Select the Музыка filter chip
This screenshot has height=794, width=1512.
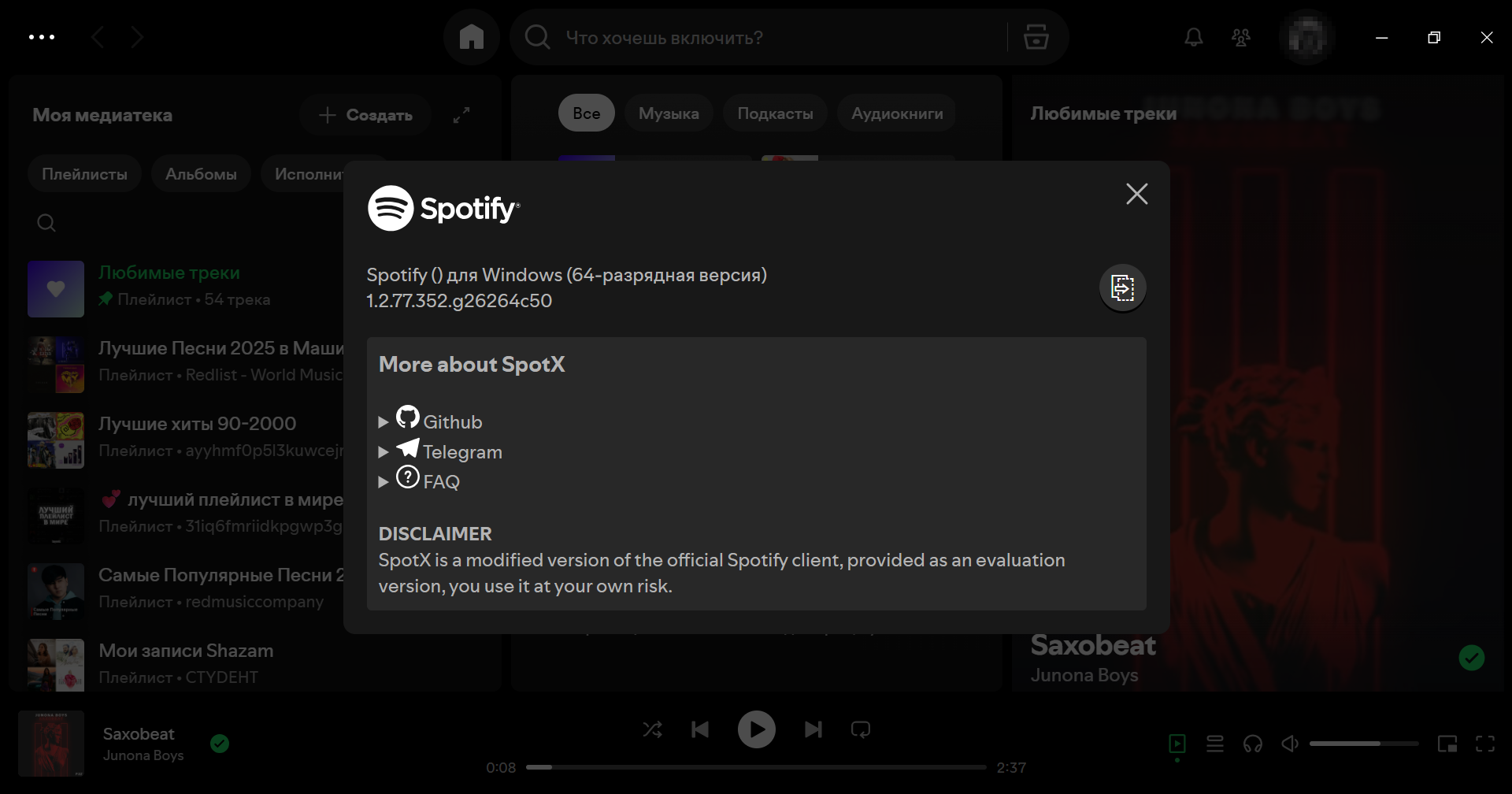[x=669, y=113]
